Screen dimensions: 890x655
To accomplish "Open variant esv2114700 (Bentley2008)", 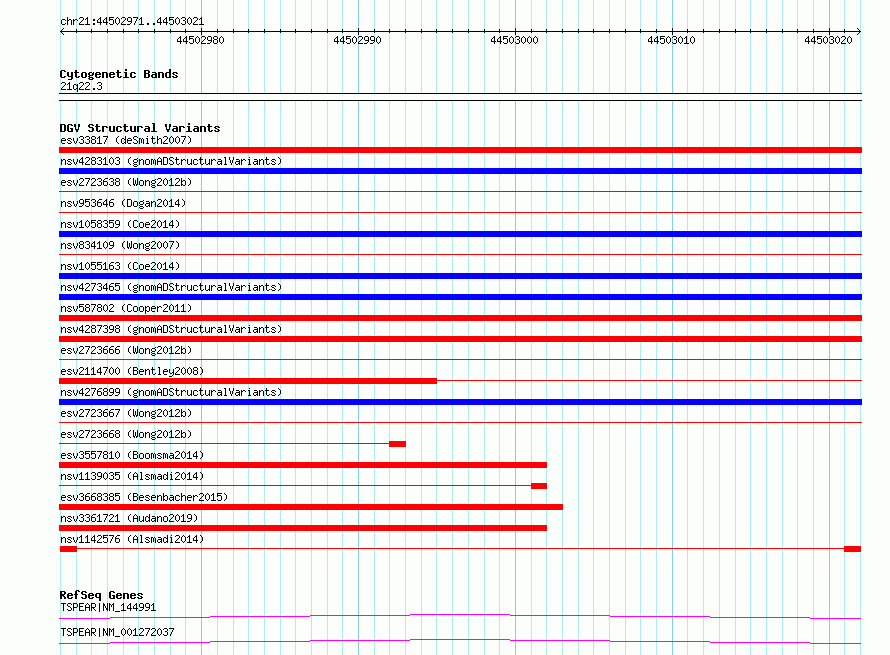I will tap(132, 371).
